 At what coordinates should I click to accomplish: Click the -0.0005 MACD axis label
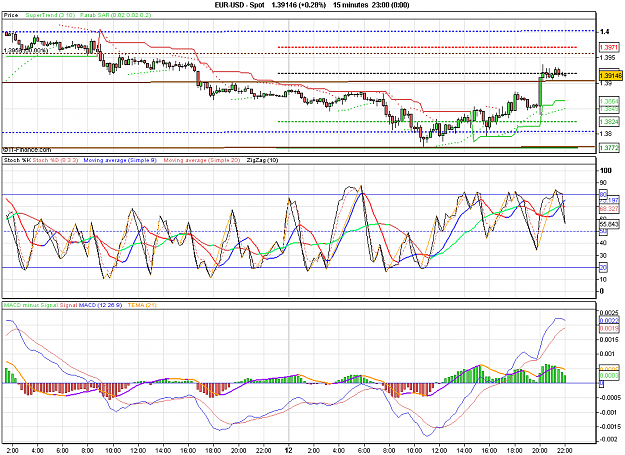pos(608,398)
